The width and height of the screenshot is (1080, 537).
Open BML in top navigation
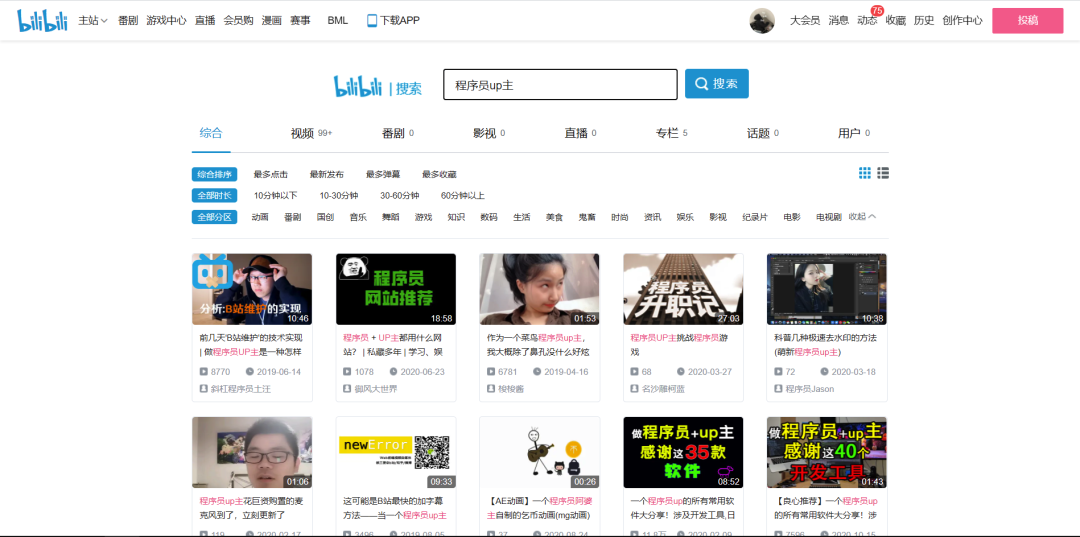[338, 21]
